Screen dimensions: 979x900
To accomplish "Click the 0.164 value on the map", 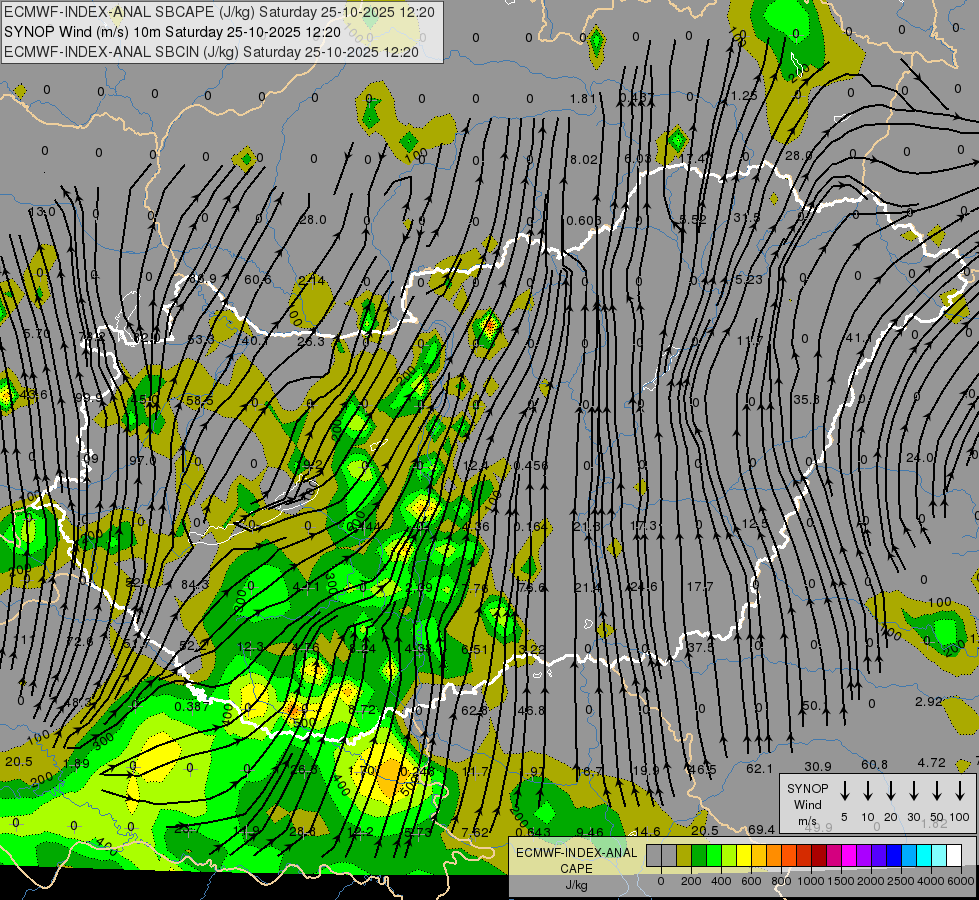I will point(531,527).
